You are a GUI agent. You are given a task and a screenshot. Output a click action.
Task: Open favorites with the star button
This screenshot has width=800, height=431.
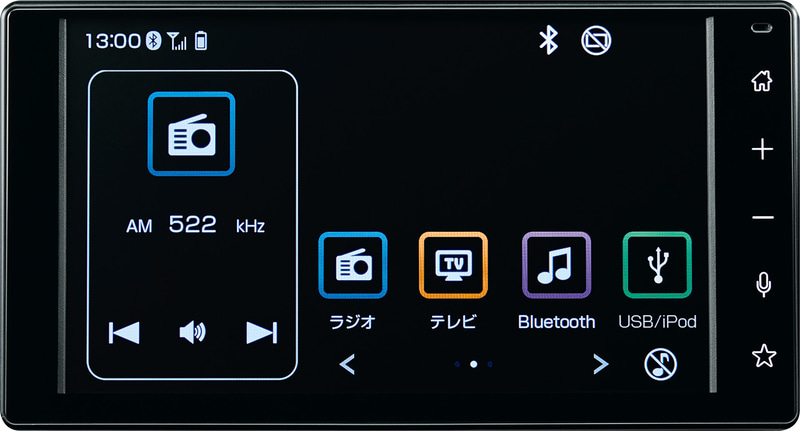[764, 356]
